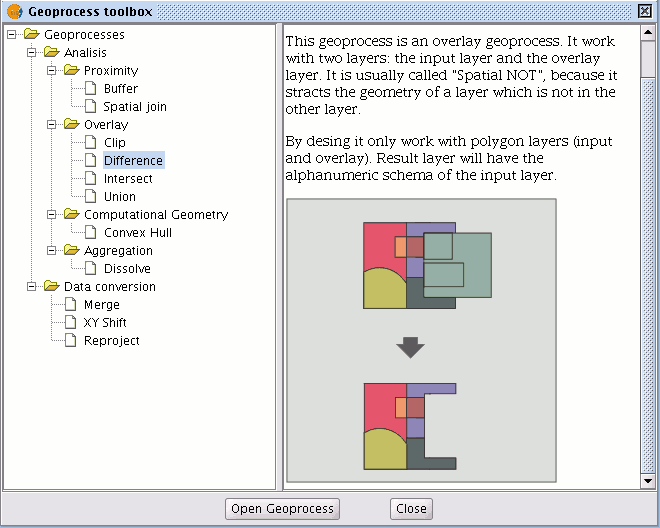The image size is (660, 528).
Task: Click the Overlay folder icon
Action: click(x=72, y=124)
